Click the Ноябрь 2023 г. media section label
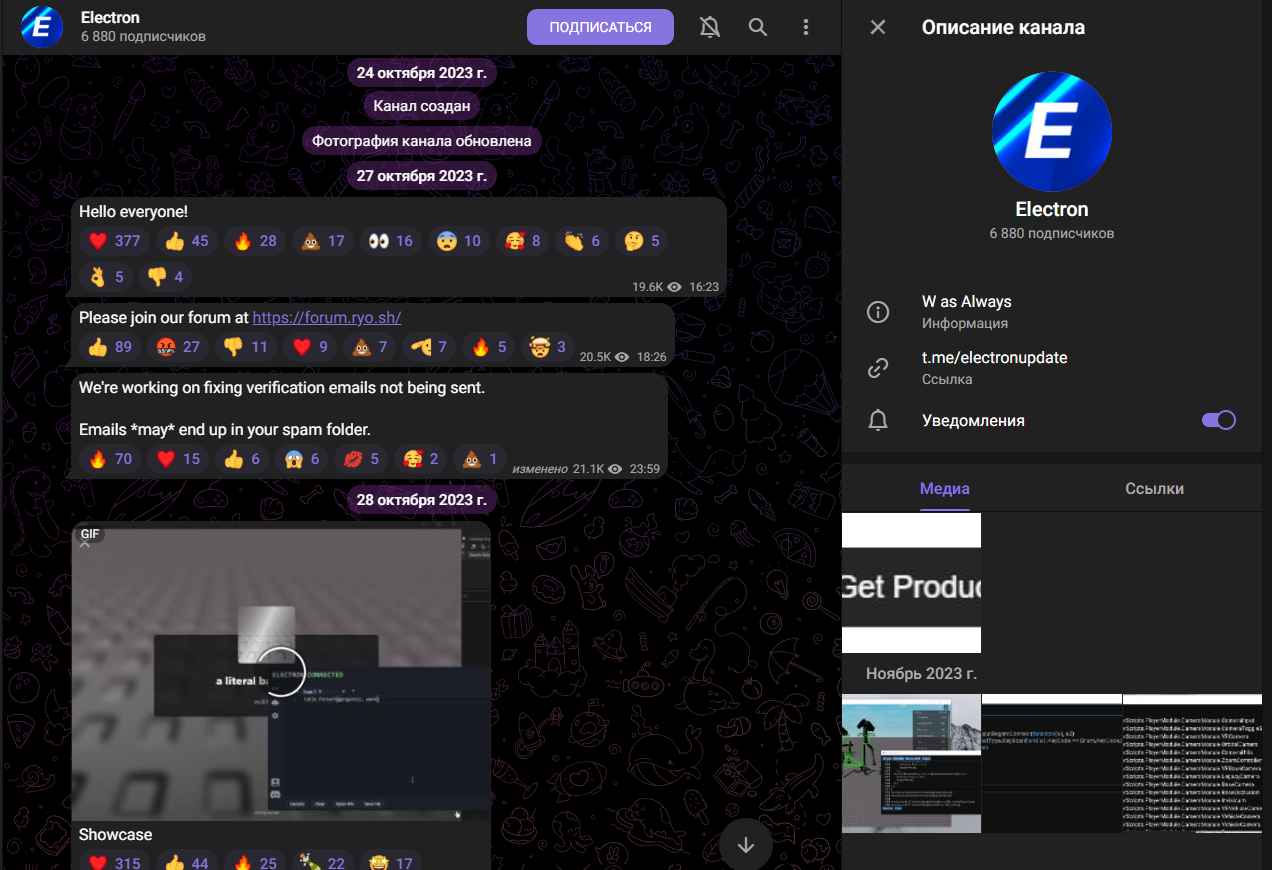 (921, 673)
